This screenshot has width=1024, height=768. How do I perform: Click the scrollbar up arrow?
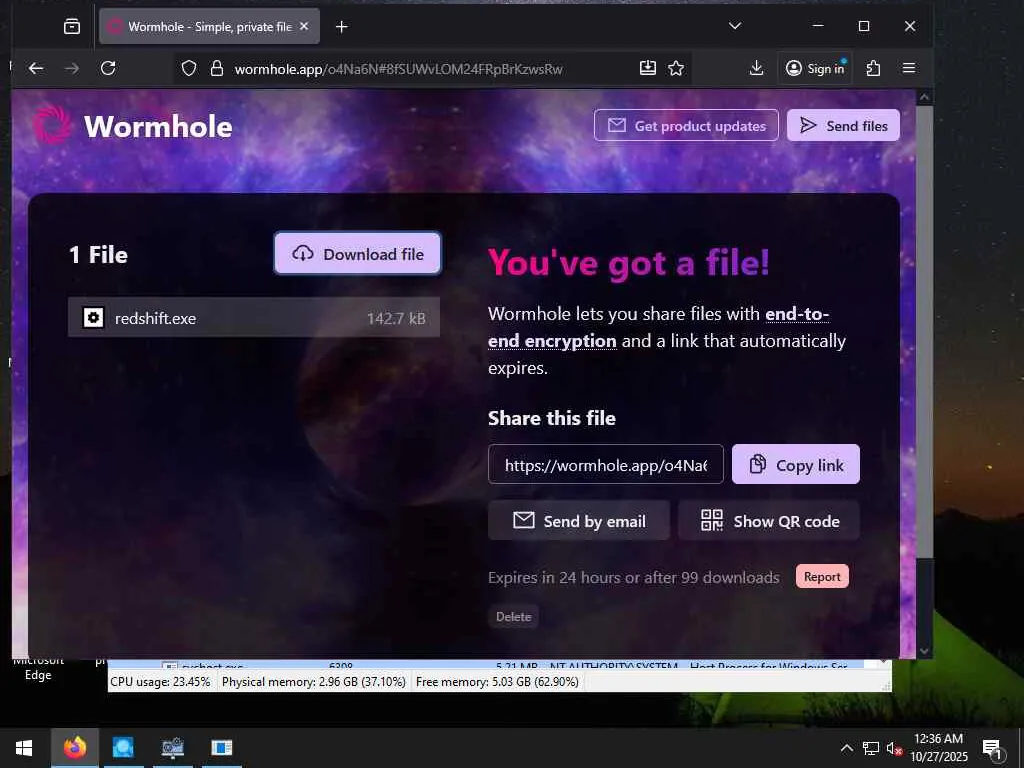click(x=924, y=97)
